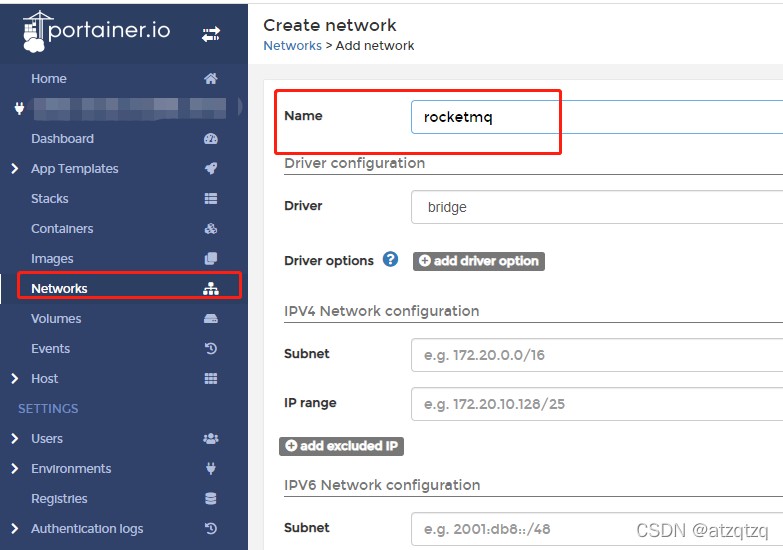Expand the Authentication logs chevron
Image resolution: width=783 pixels, height=550 pixels.
[x=14, y=529]
